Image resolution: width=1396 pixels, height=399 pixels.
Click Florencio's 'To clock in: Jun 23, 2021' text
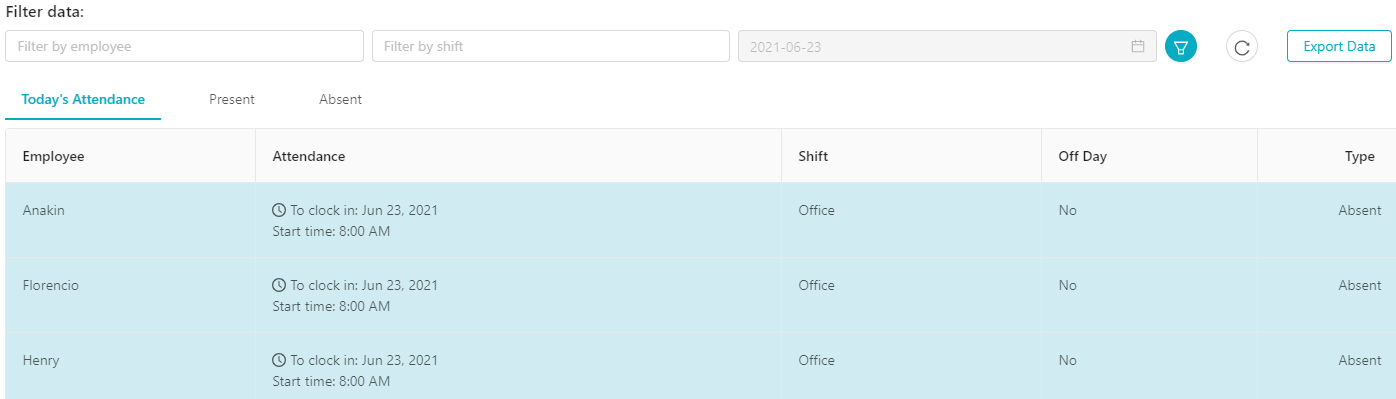click(x=364, y=286)
